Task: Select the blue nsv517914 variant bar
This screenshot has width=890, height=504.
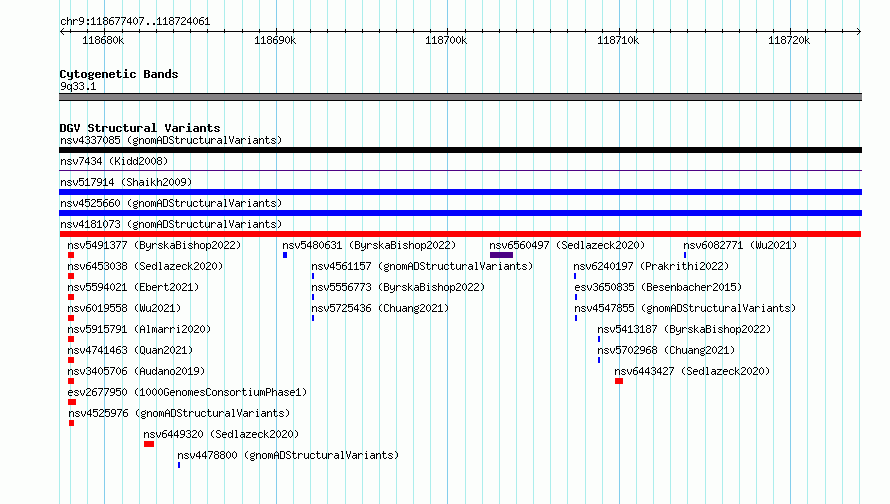Action: (460, 192)
